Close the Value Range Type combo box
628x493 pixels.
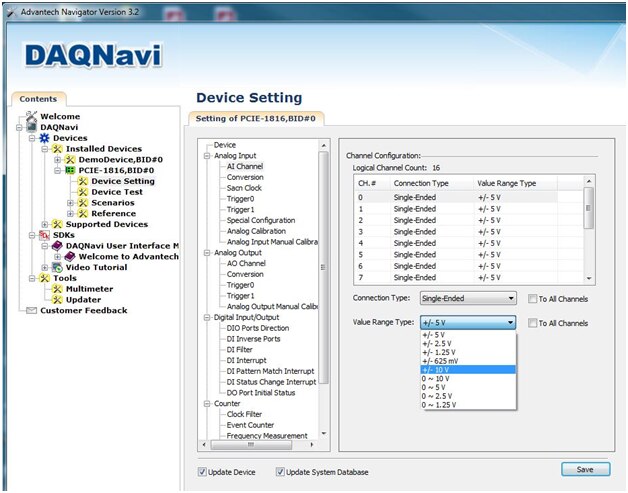coord(468,322)
